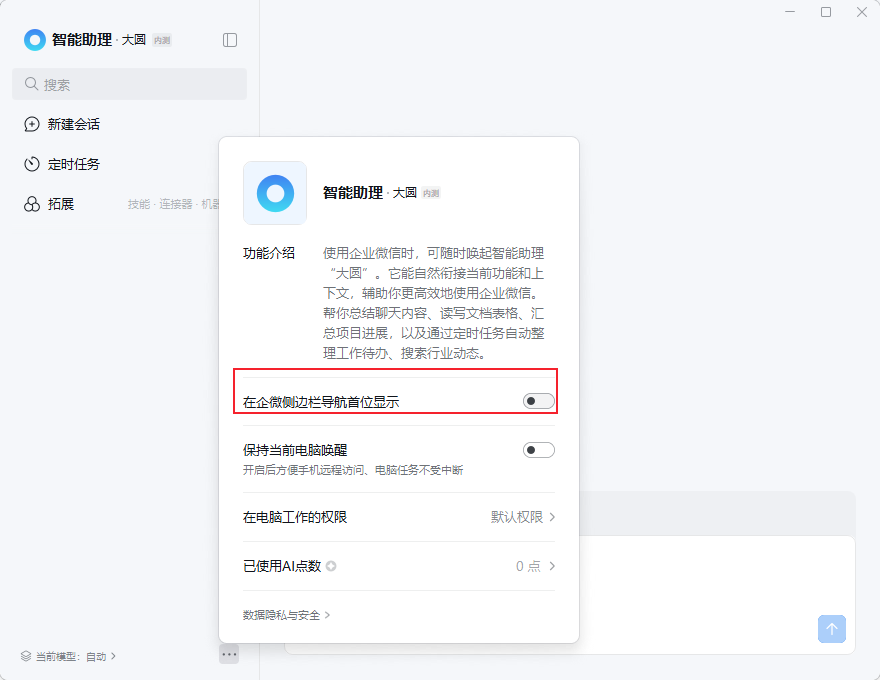Click the scheduled task clock icon
Image resolution: width=880 pixels, height=680 pixels.
[x=32, y=164]
